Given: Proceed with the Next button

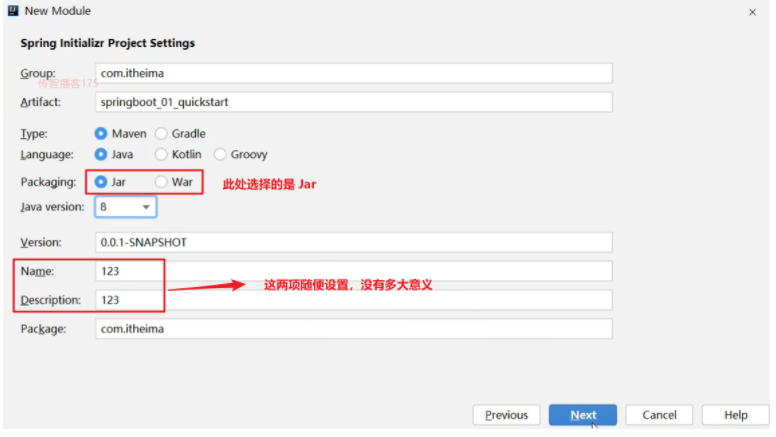Looking at the screenshot, I should (583, 415).
